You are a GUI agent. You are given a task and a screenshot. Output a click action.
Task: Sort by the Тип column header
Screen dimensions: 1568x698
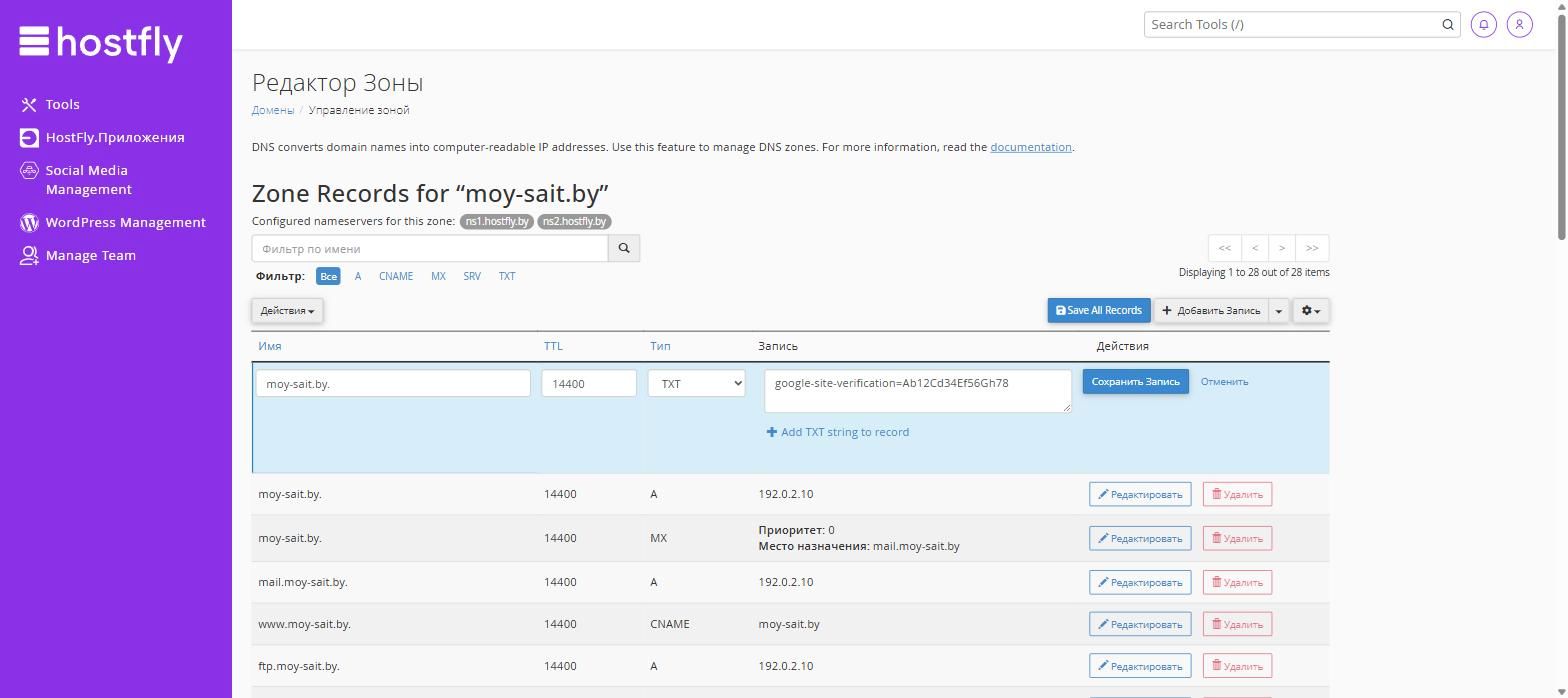(660, 346)
